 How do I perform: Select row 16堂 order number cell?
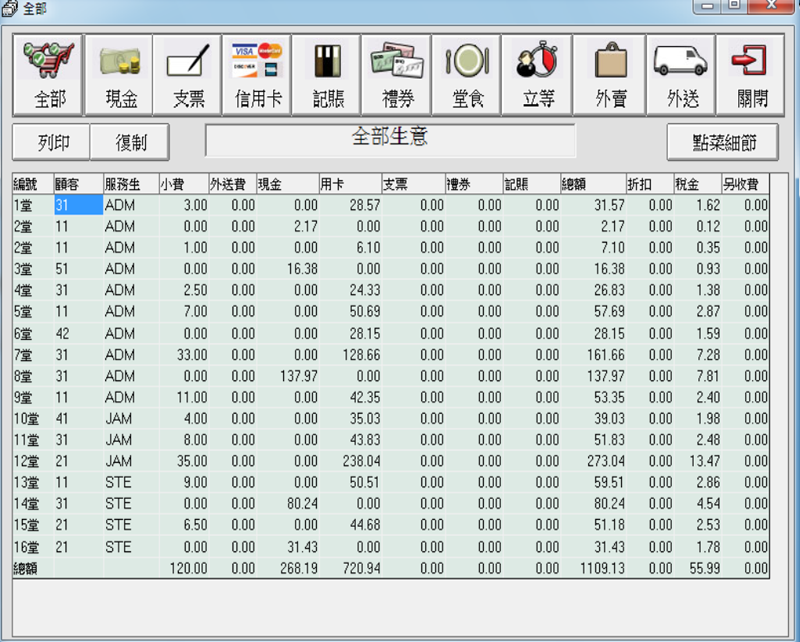(33, 547)
